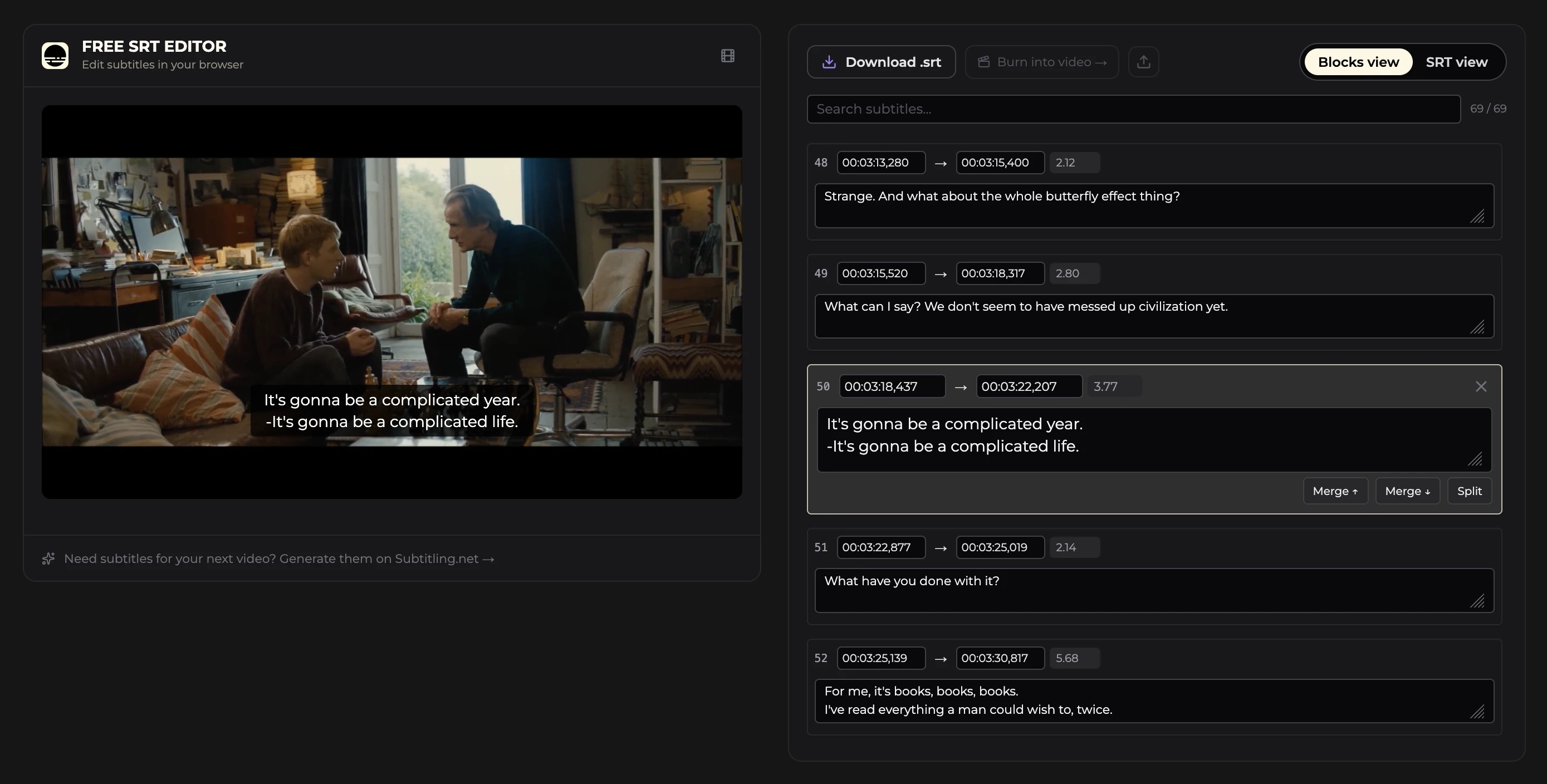The height and width of the screenshot is (784, 1547).
Task: Click the arrow icon between block 48 timestamps
Action: tap(941, 163)
